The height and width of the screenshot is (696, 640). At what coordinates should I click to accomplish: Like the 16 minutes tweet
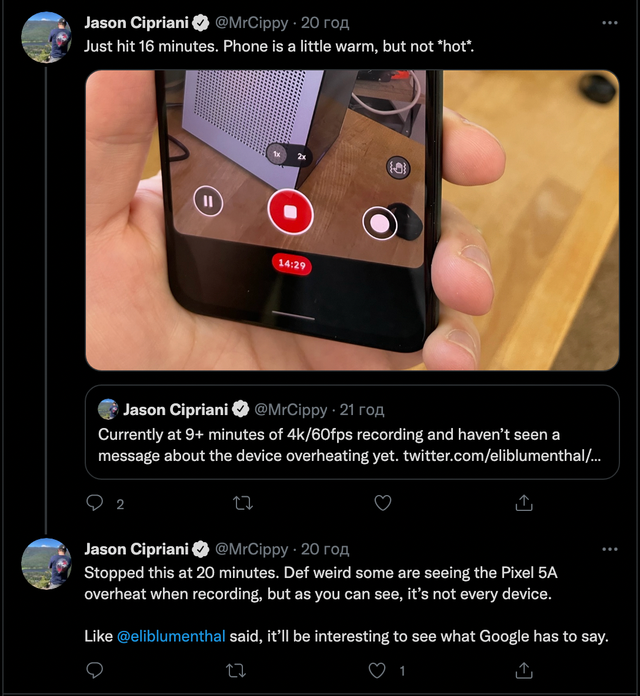(382, 503)
